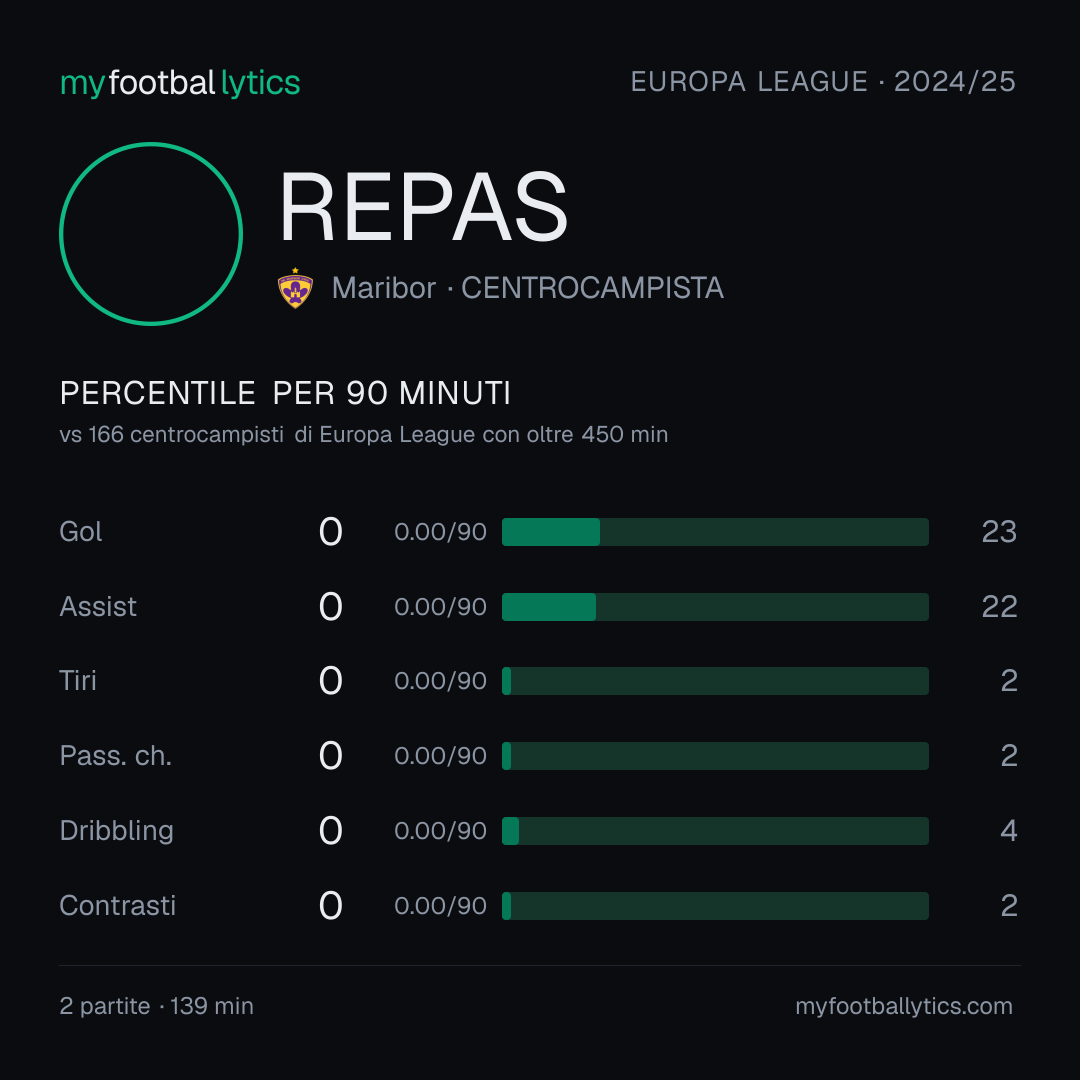The image size is (1080, 1080).
Task: Click the Maribor Centrocampista subtitle text
Action: (x=528, y=288)
